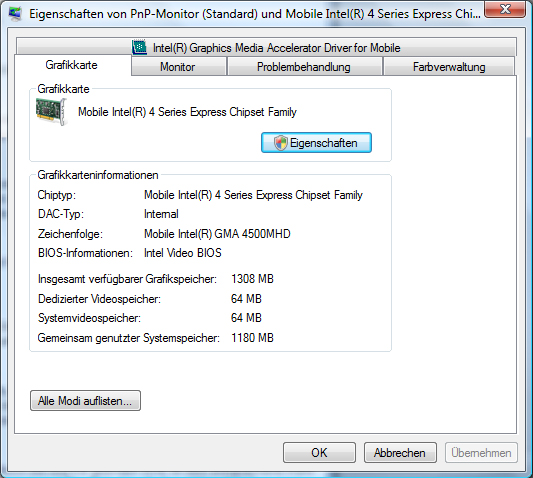This screenshot has width=533, height=478.
Task: Switch to the Monitor tab
Action: click(178, 66)
